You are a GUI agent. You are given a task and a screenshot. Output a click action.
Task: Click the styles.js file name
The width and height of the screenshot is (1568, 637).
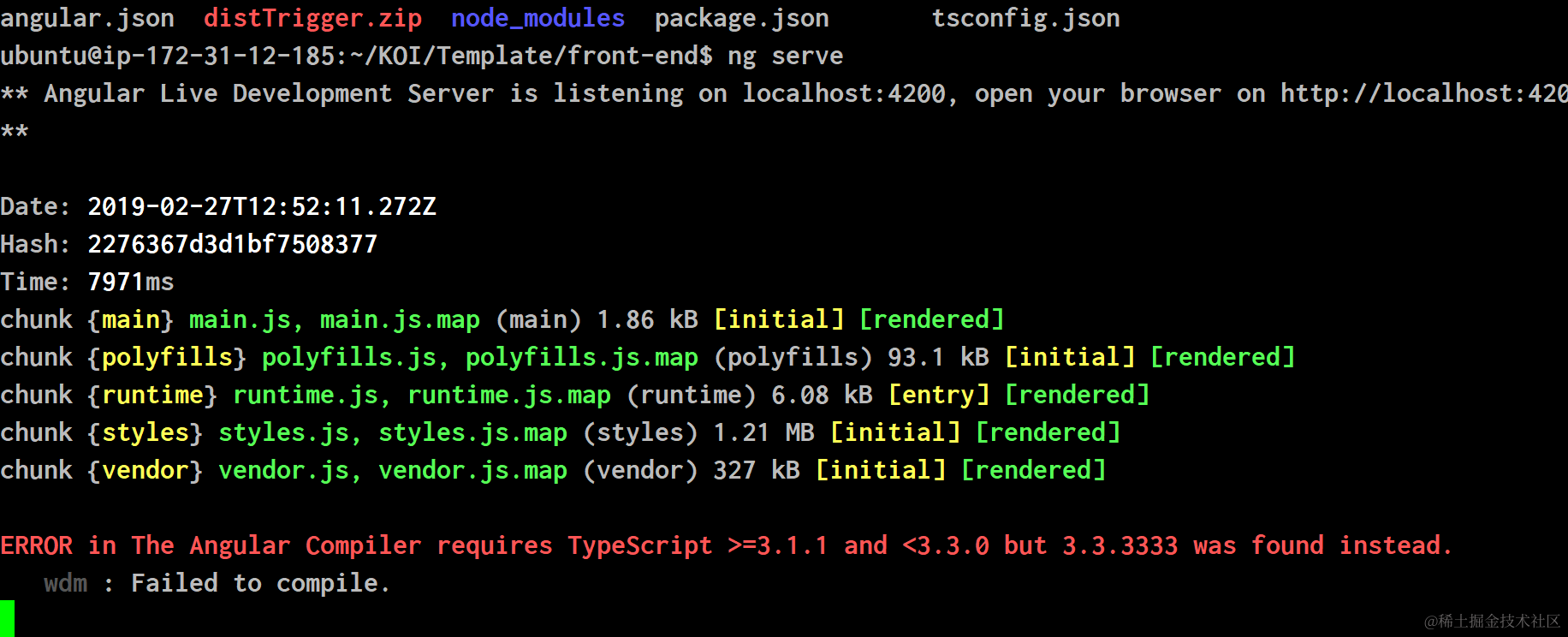tap(283, 433)
